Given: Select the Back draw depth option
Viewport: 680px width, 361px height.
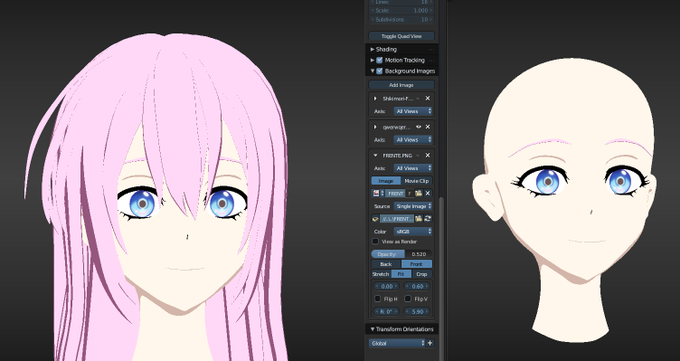Looking at the screenshot, I should pyautogui.click(x=386, y=264).
